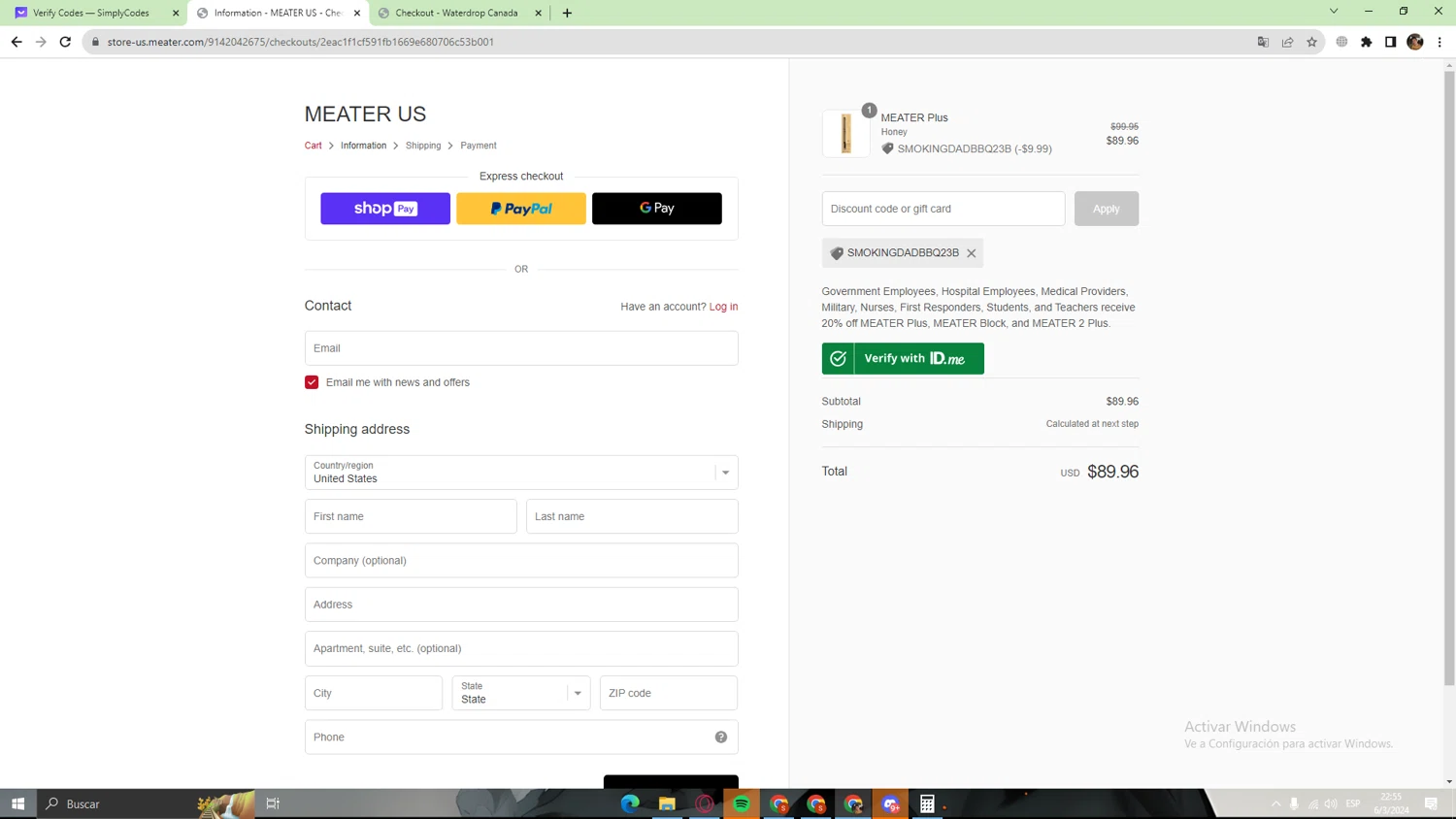Open Spotify from the taskbar
1456x819 pixels.
coord(742,803)
